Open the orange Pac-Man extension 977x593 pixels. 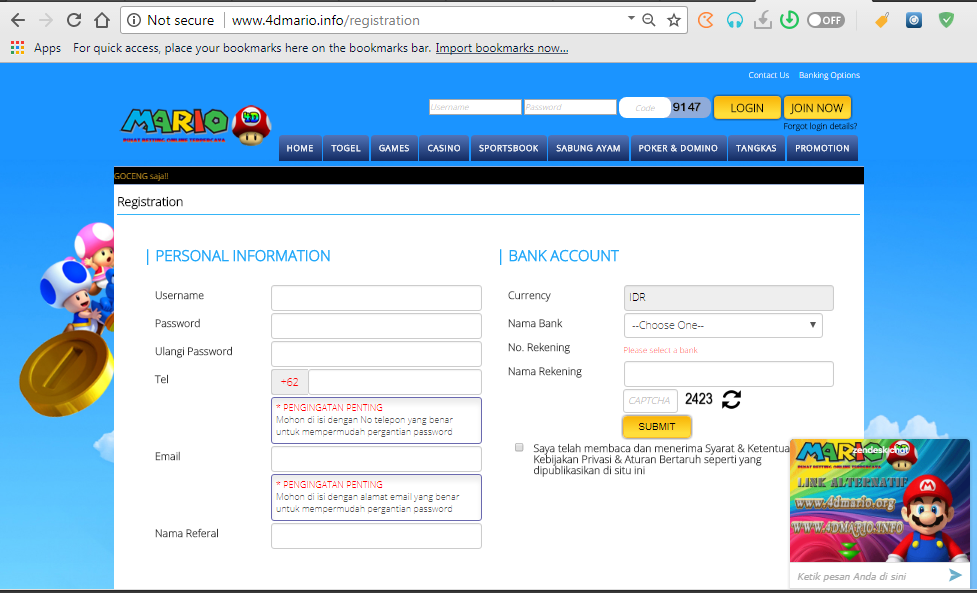coord(705,21)
